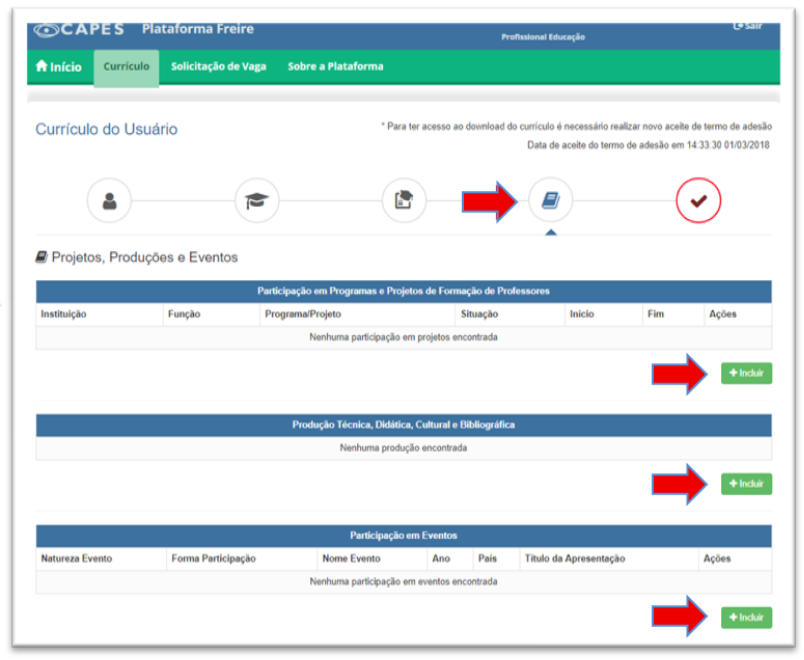Image resolution: width=804 pixels, height=660 pixels.
Task: Click the Situação column header
Action: (x=478, y=314)
